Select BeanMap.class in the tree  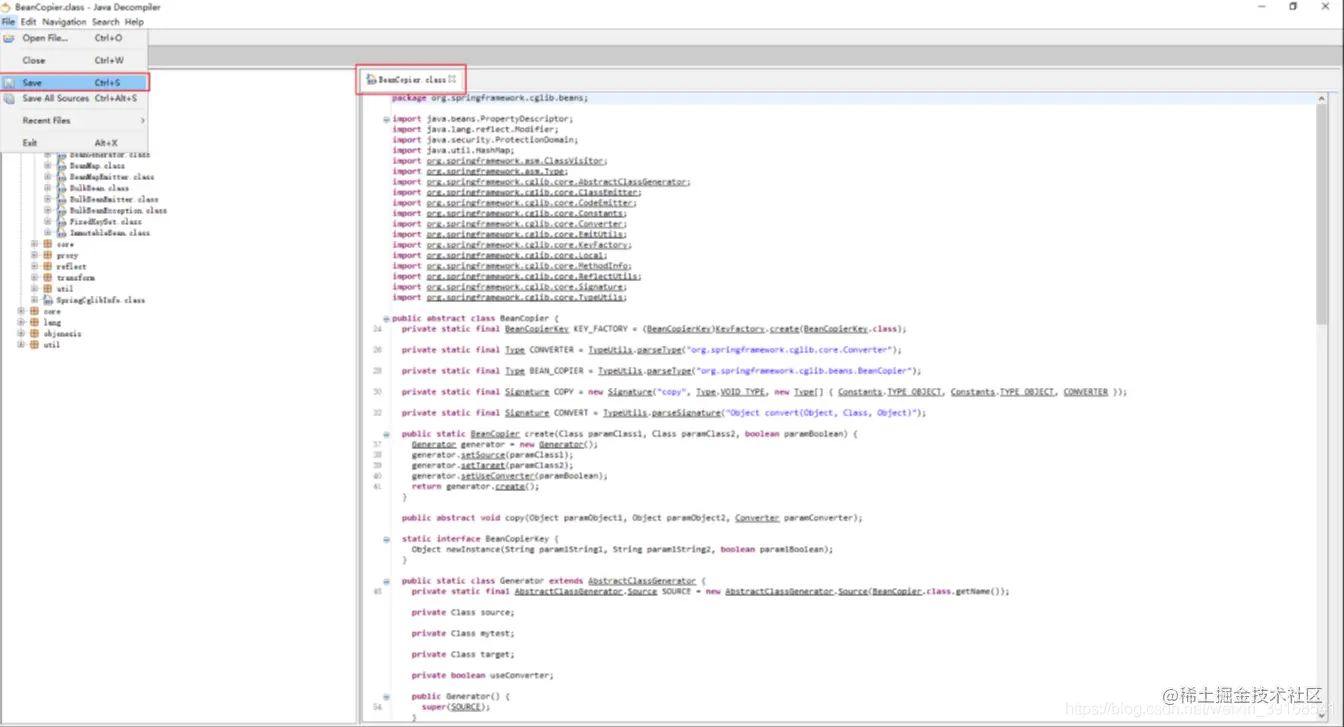(x=97, y=166)
